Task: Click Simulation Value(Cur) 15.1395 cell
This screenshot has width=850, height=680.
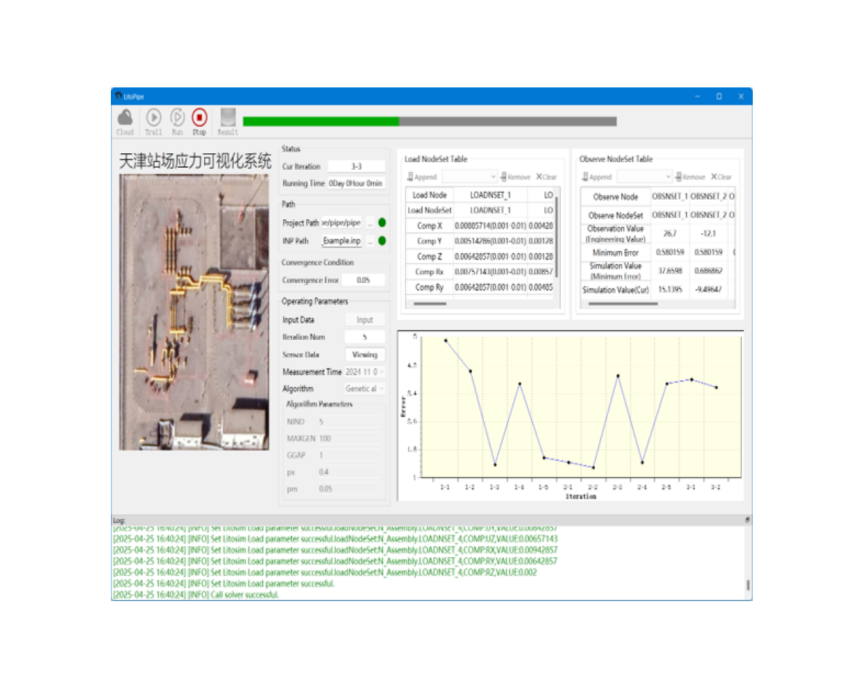Action: tap(669, 290)
